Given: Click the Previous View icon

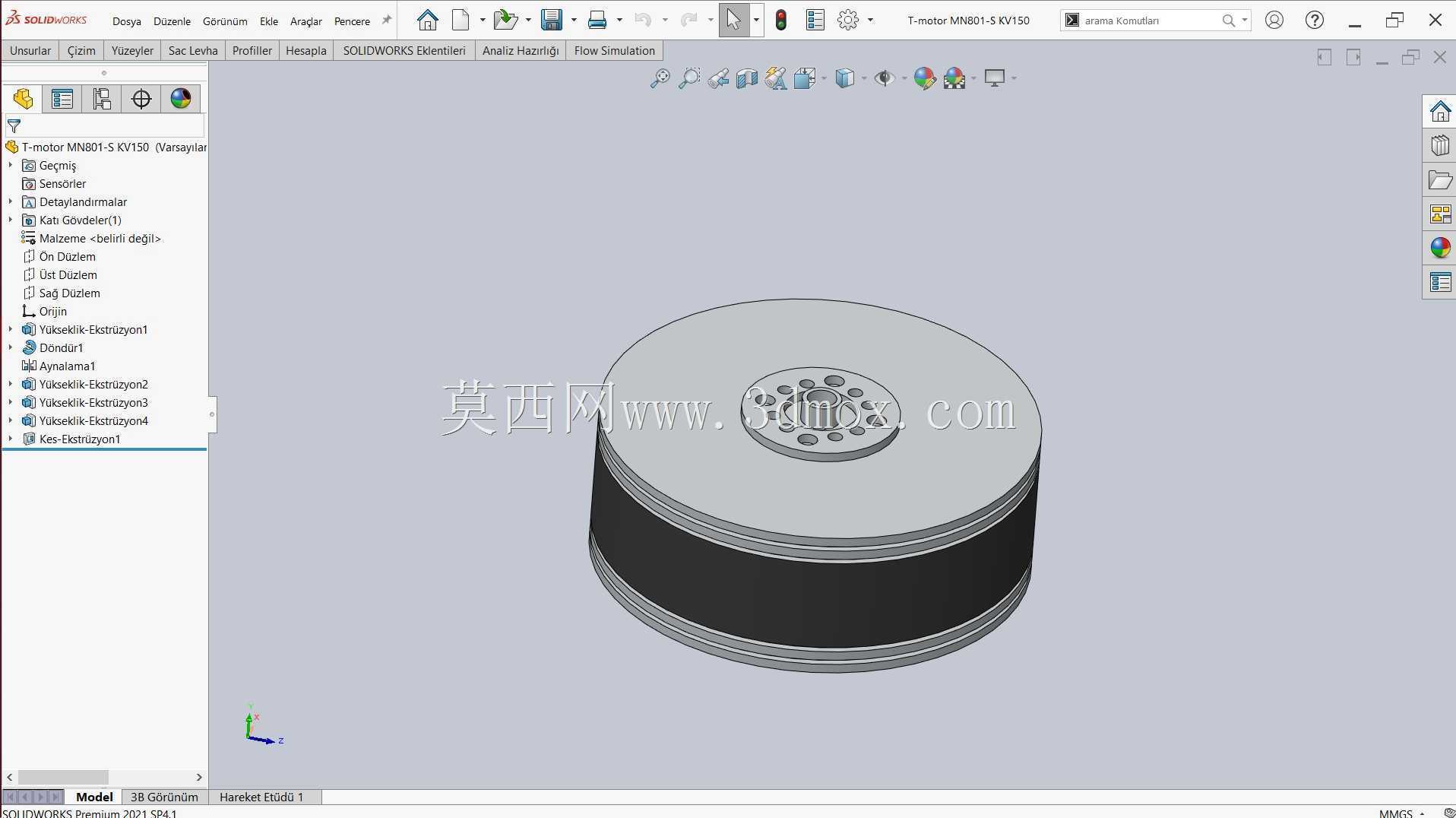Looking at the screenshot, I should pos(718,78).
